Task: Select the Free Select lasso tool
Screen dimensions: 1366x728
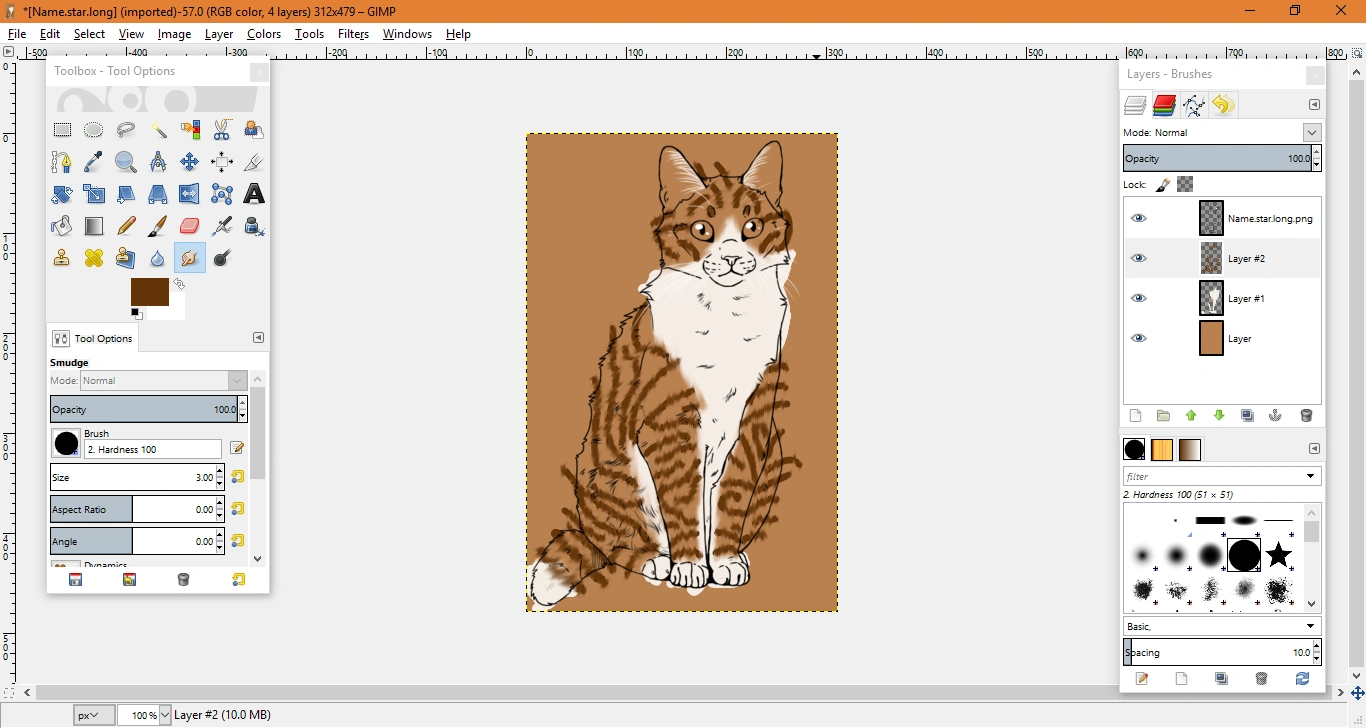Action: point(126,130)
